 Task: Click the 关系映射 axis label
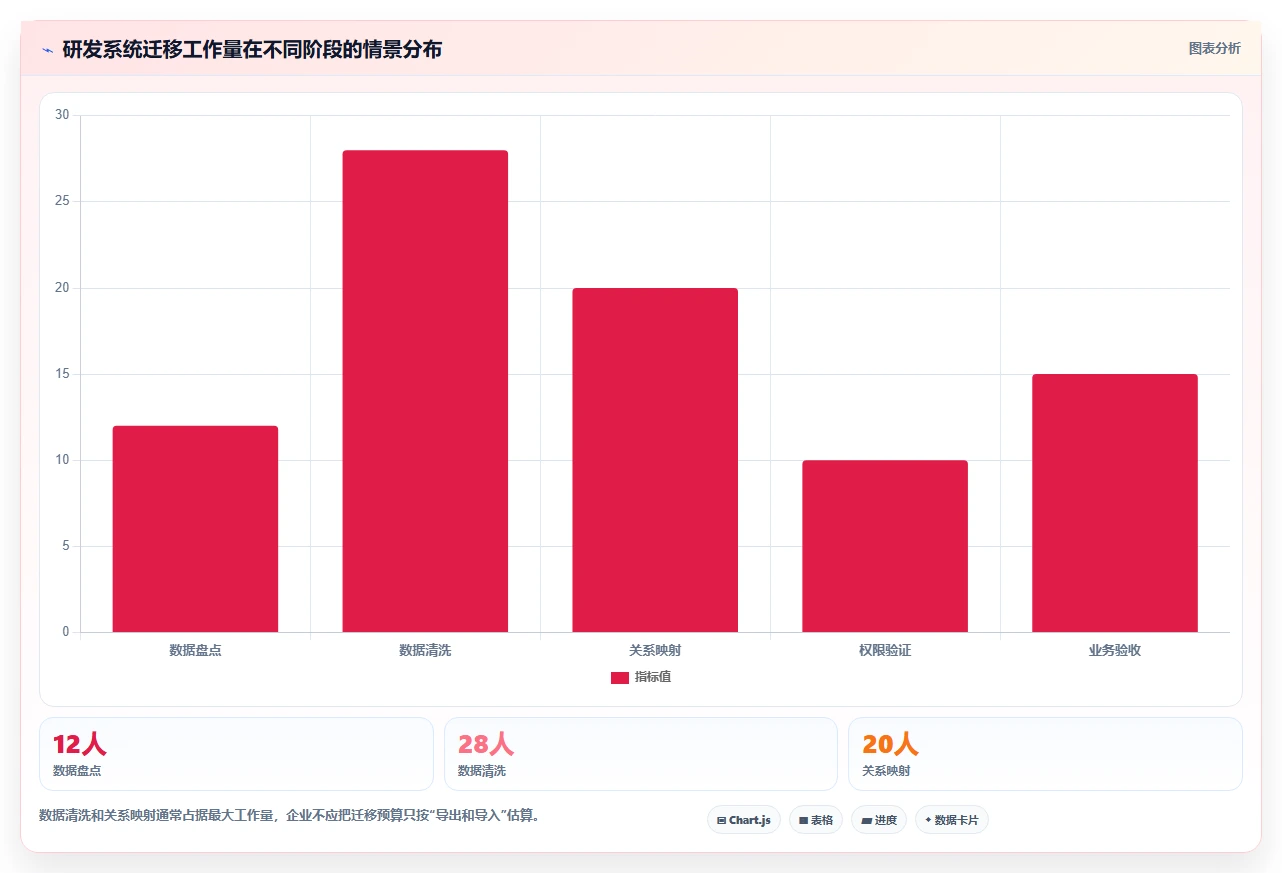[x=655, y=650]
